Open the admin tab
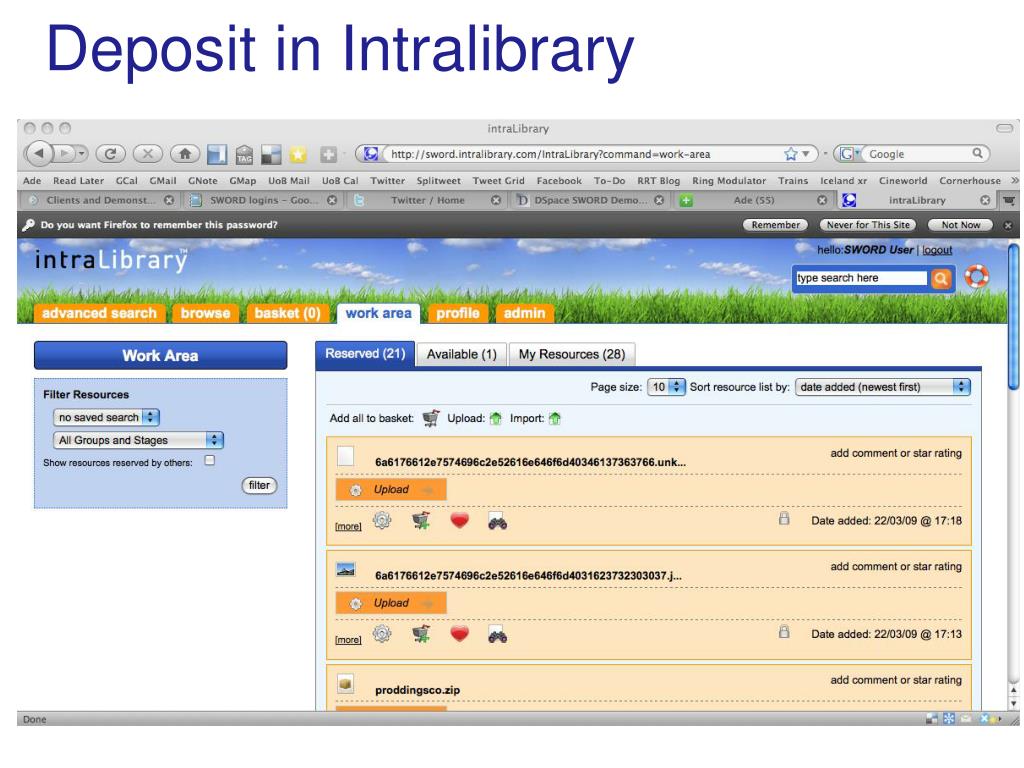The image size is (1024, 768). click(x=524, y=313)
